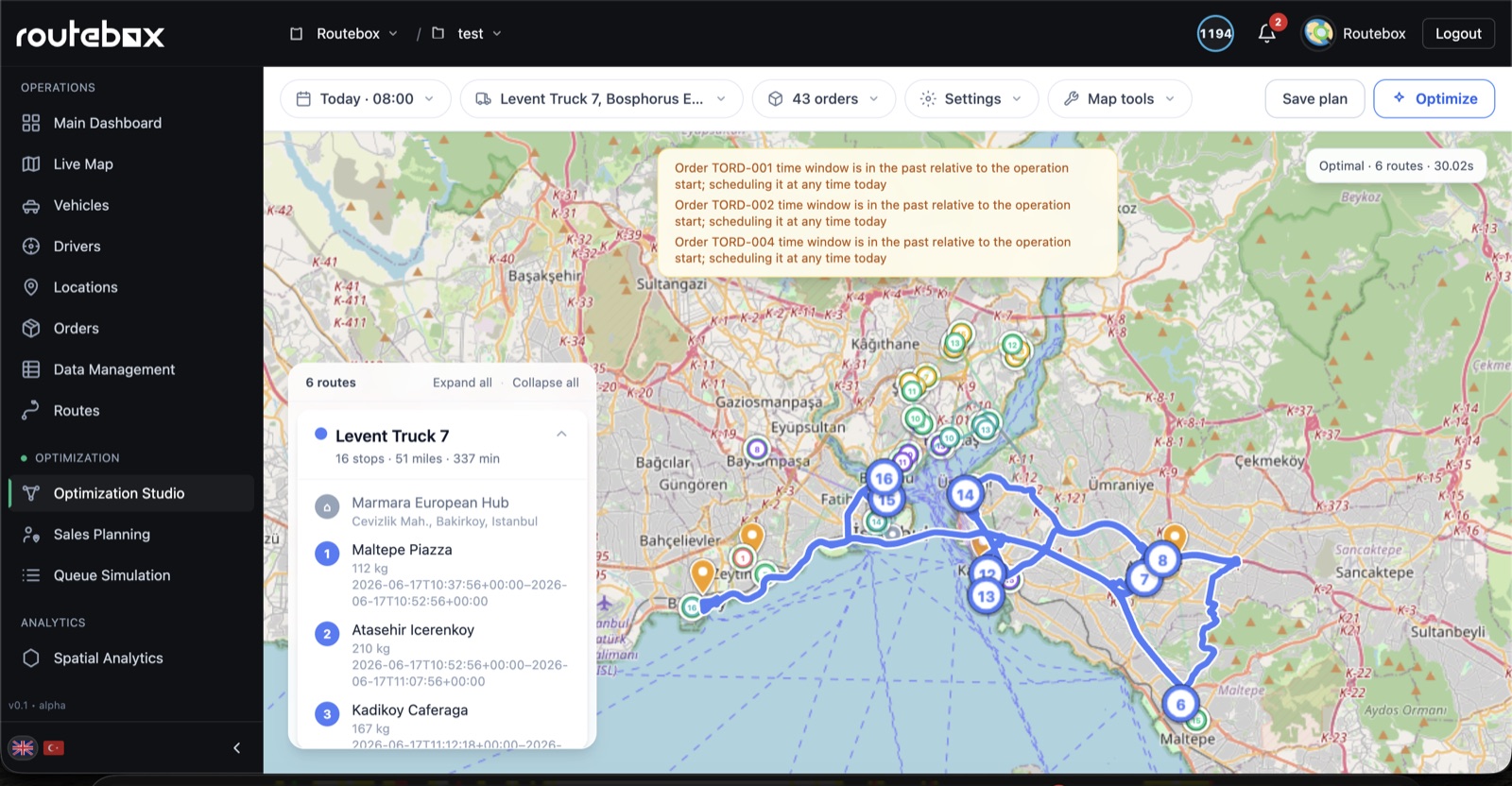Click the Optimize button
The height and width of the screenshot is (786, 1512).
pyautogui.click(x=1434, y=99)
